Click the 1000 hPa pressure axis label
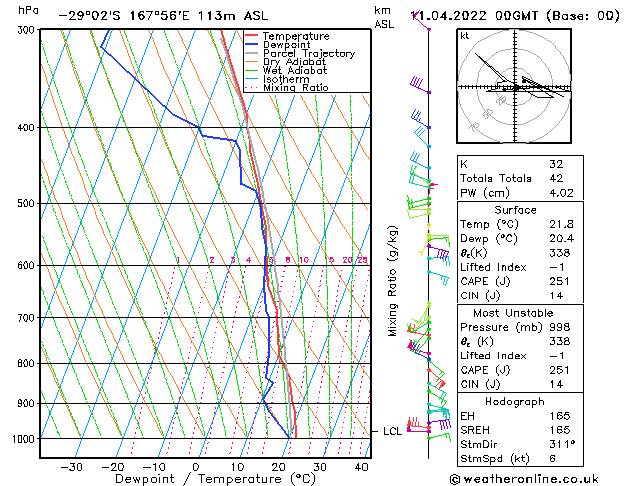 point(26,439)
